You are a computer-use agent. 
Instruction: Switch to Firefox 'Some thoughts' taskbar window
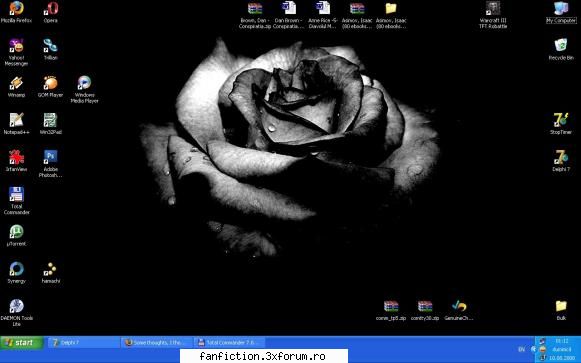pos(157,343)
